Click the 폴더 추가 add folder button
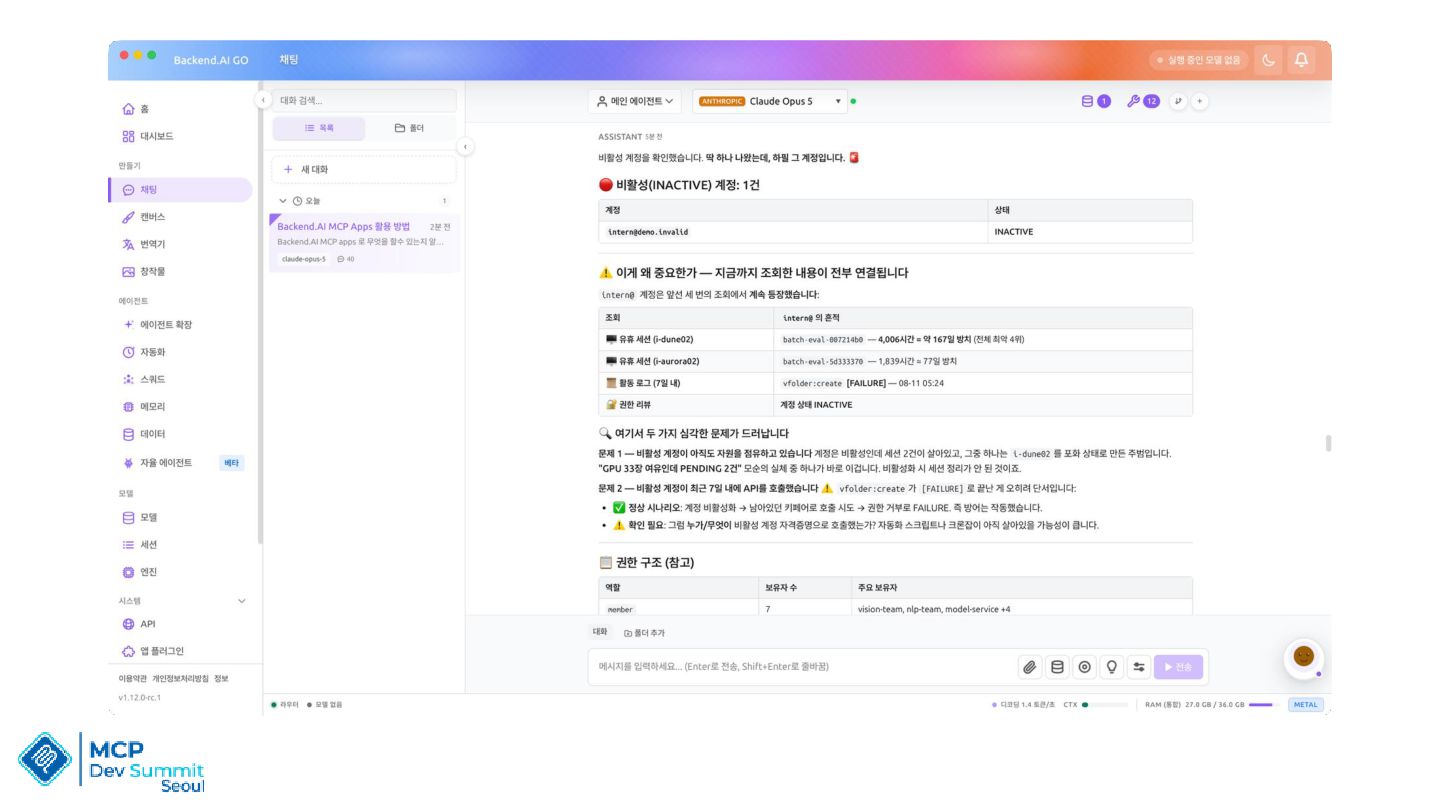Viewport: 1440px width, 811px height. coord(645,633)
